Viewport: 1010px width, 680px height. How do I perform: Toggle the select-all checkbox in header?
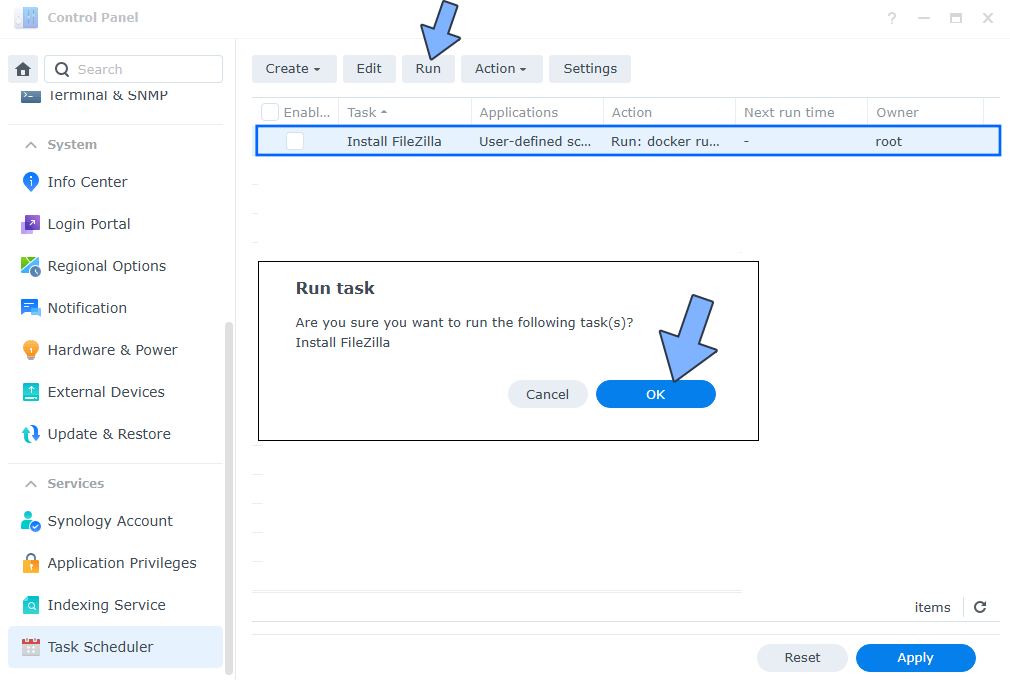click(270, 112)
